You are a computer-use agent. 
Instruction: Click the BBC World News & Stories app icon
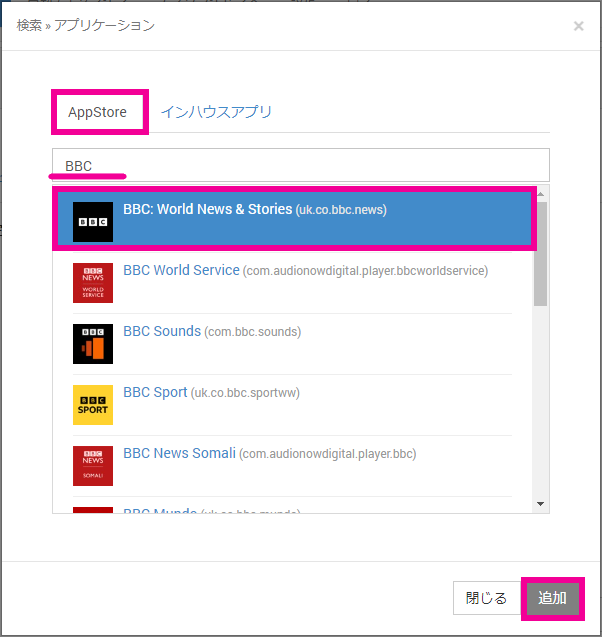point(93,222)
